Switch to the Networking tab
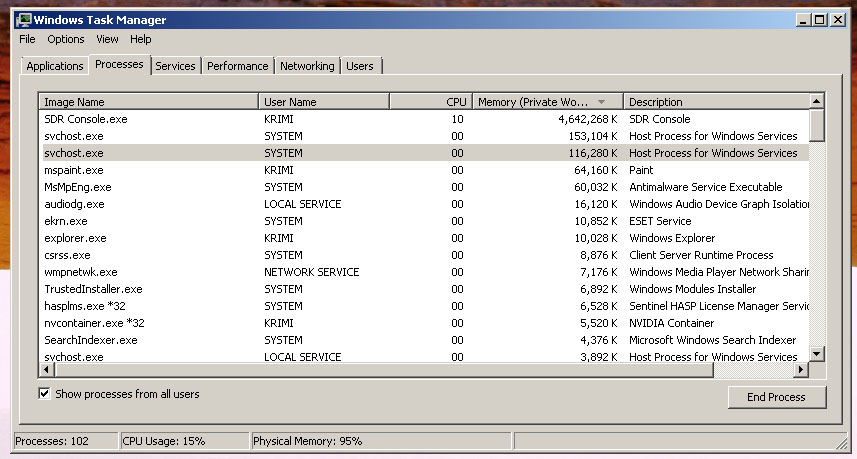The image size is (857, 459). [307, 66]
